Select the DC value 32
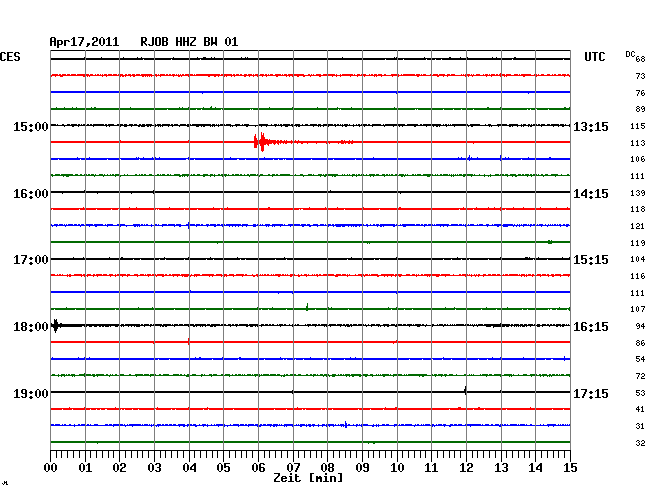The height and width of the screenshot is (494, 650). [640, 443]
